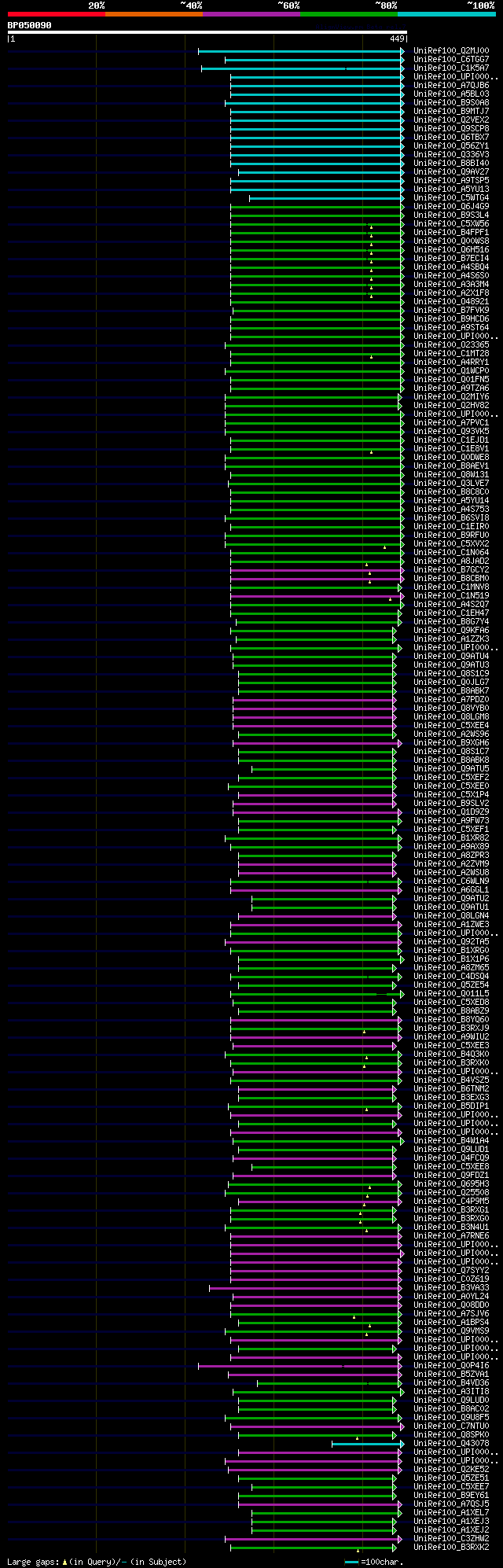Screen dimensions: 503x1568
Task: Select the short cyan bar for UniRef100_Q43078
Action: tap(368, 1444)
